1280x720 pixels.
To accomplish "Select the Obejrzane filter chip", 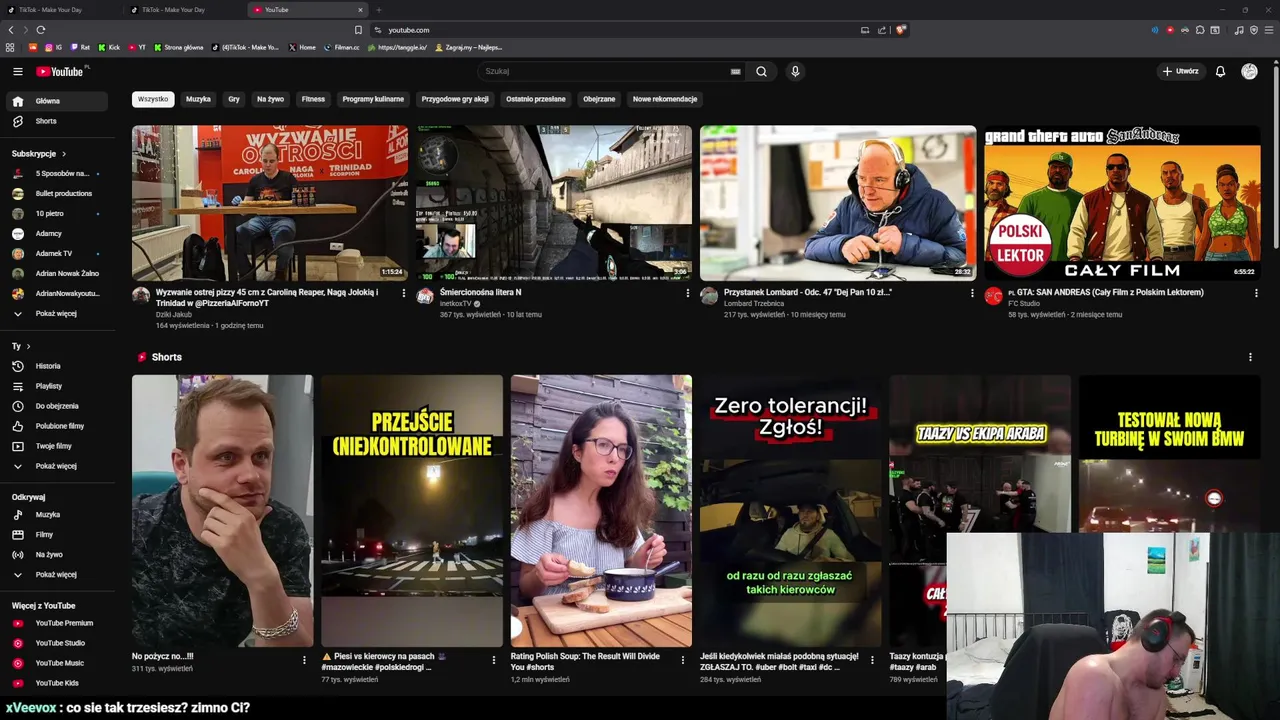I will tap(599, 99).
